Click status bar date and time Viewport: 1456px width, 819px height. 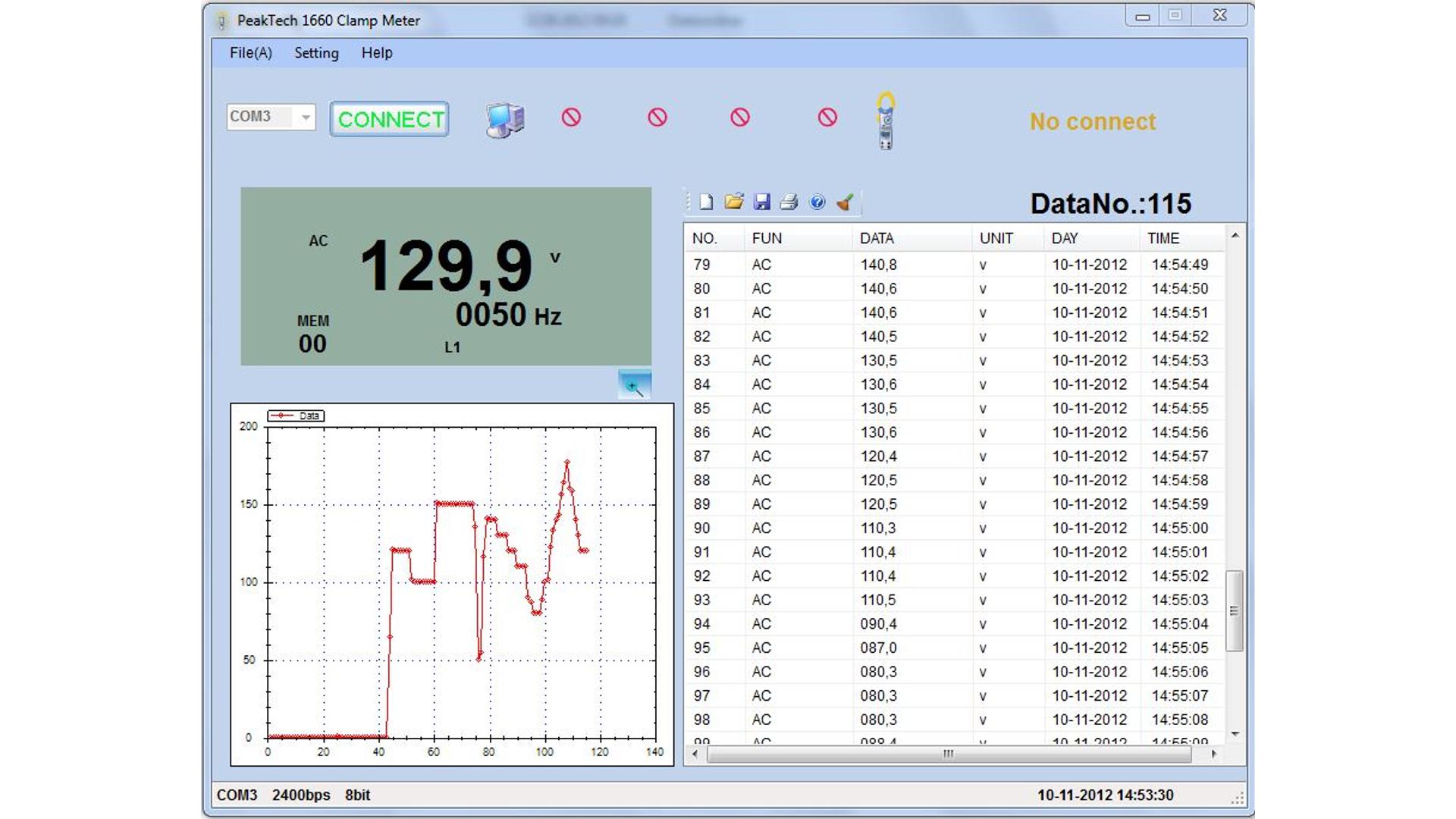[x=1106, y=795]
